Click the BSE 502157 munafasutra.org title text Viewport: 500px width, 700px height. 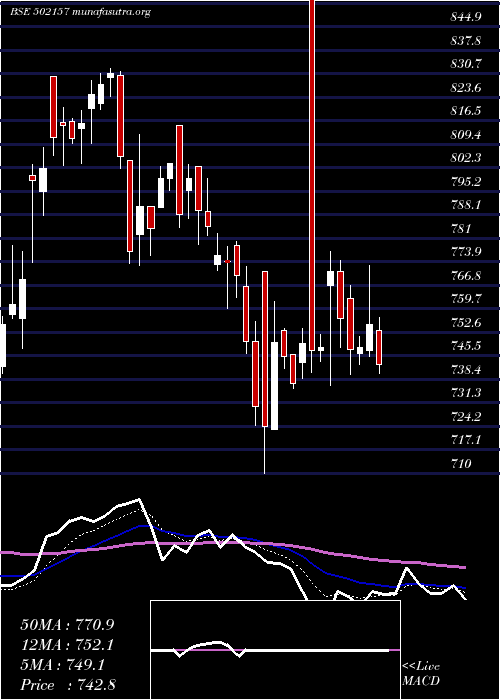(x=80, y=12)
